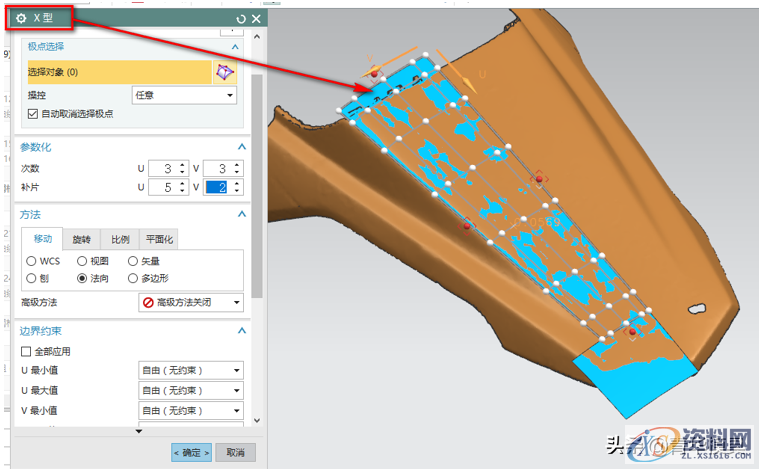Click the 确定 button
Image resolution: width=759 pixels, height=469 pixels.
191,452
